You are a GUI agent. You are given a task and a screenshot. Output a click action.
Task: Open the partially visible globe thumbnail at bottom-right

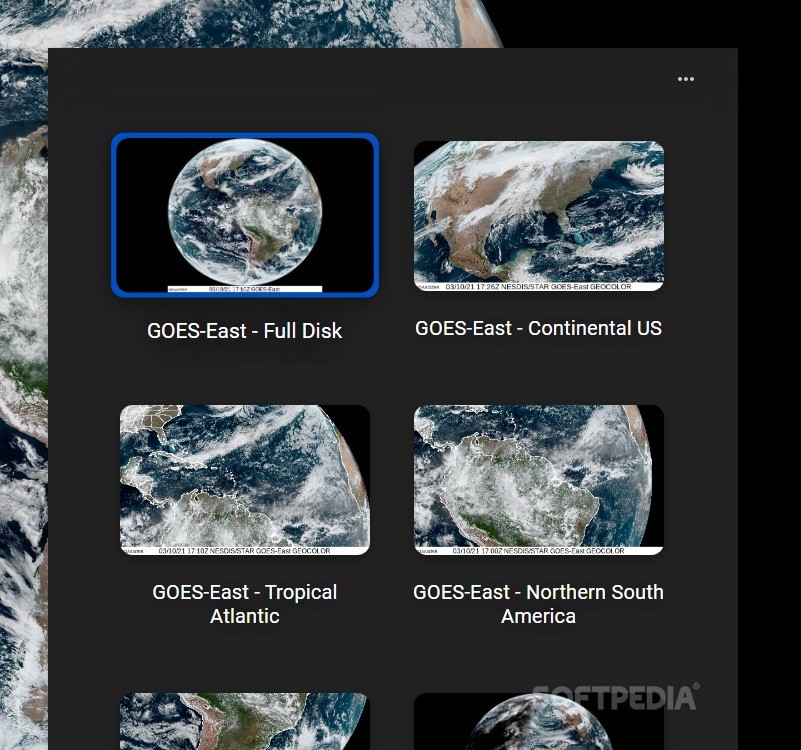(x=538, y=721)
